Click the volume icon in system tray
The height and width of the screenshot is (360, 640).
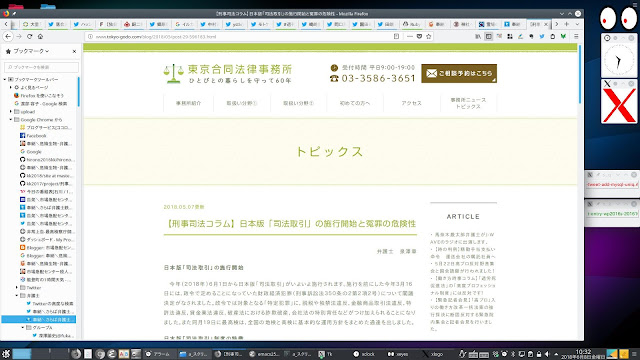click(547, 354)
